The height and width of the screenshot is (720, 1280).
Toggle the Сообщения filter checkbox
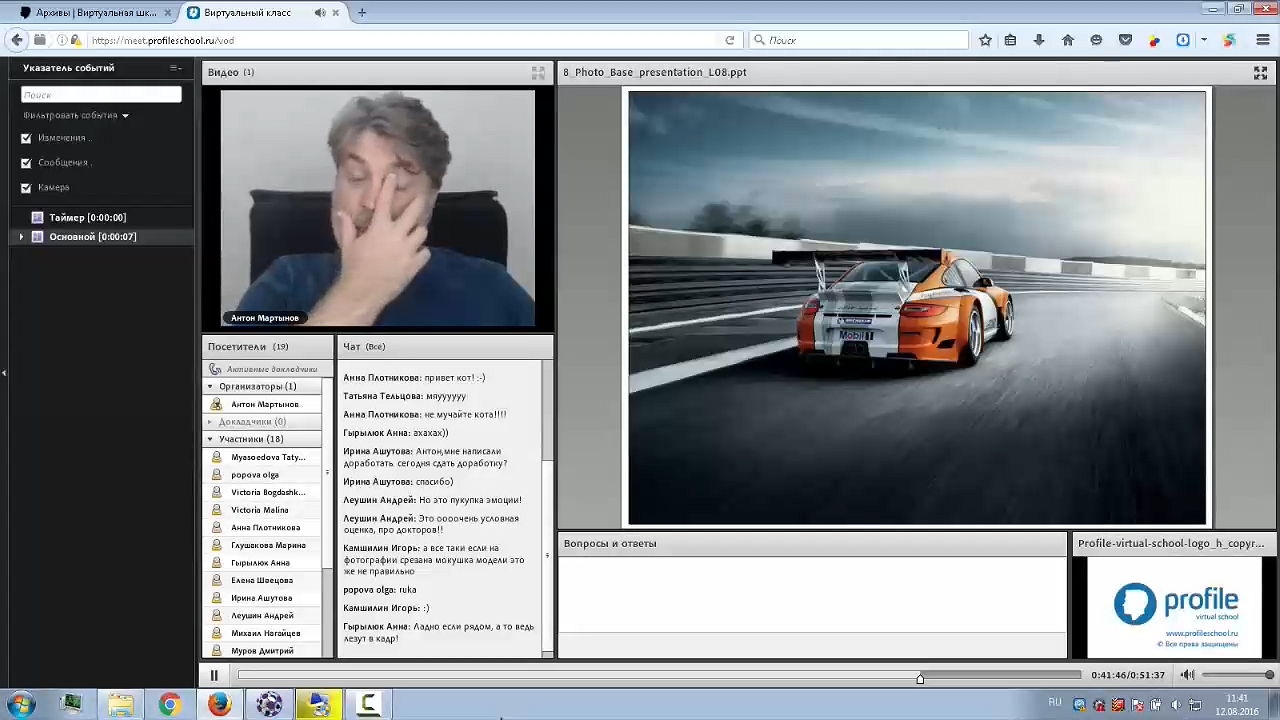pyautogui.click(x=26, y=163)
